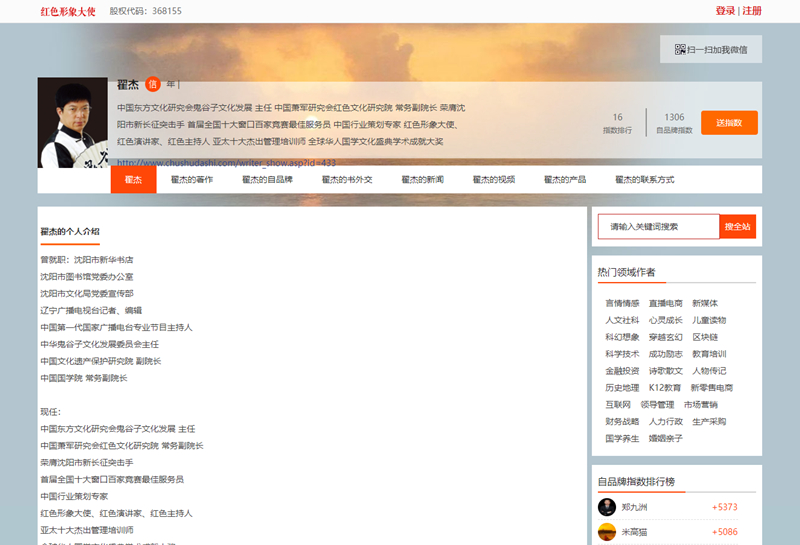Screen dimensions: 800x545
Task: Select the 区块链 category link
Action: pyautogui.click(x=705, y=337)
